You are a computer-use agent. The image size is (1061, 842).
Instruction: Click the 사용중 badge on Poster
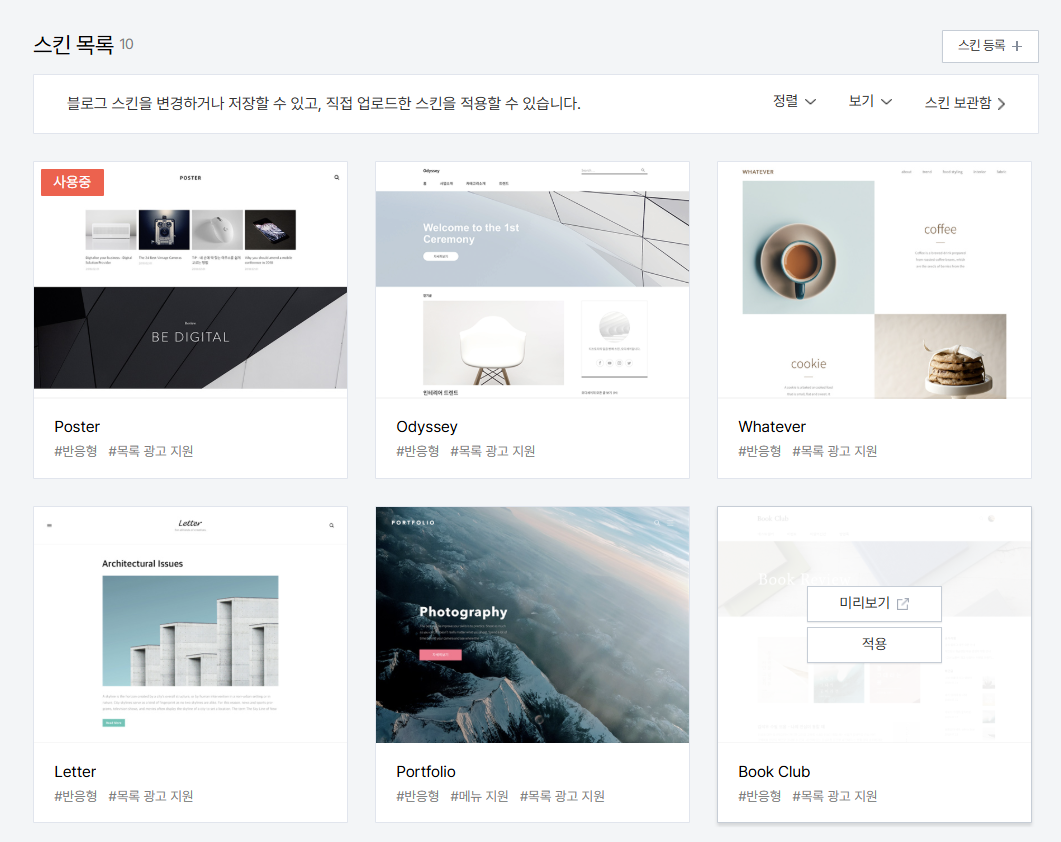tap(72, 182)
